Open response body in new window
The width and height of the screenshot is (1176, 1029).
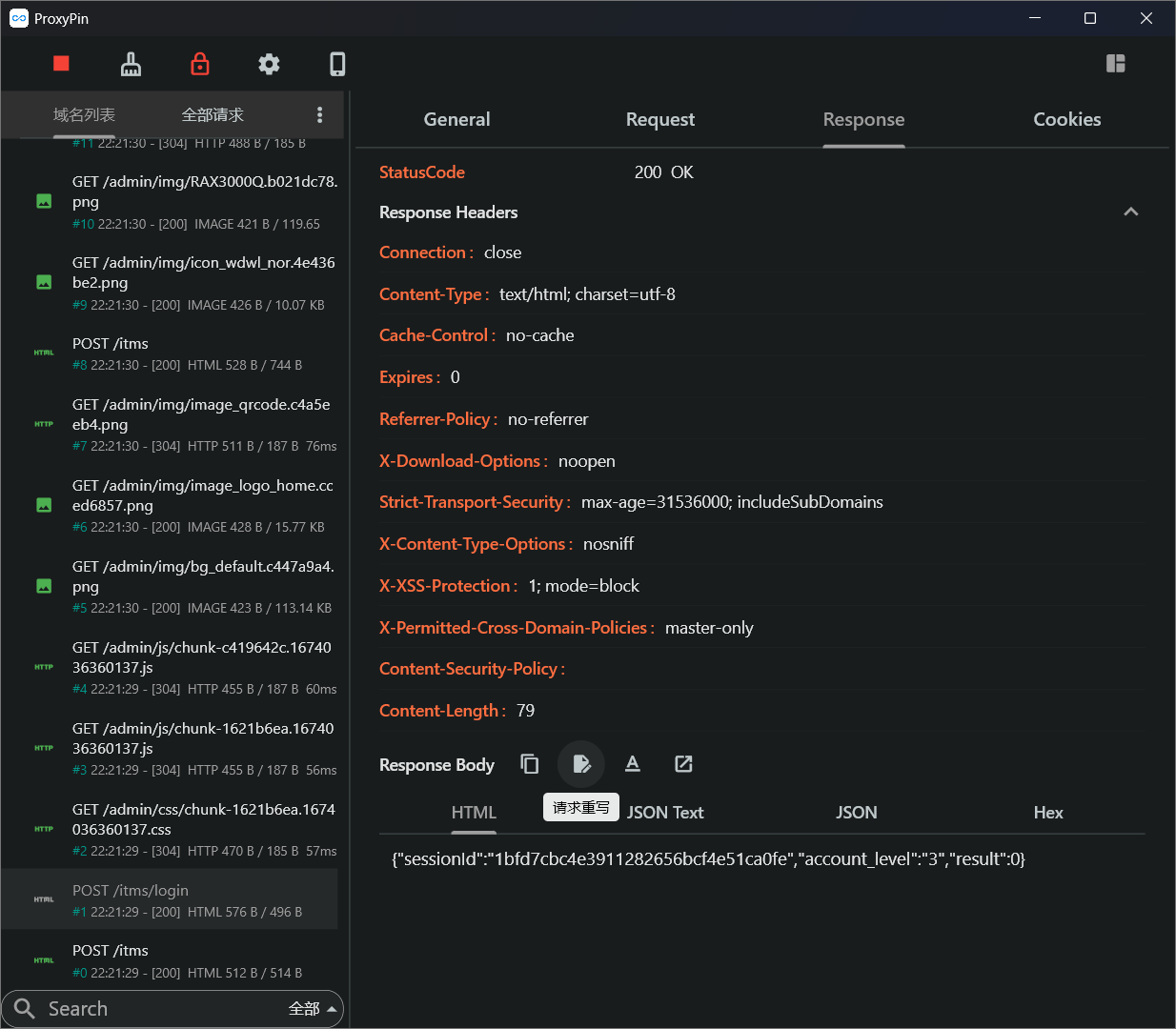click(683, 764)
